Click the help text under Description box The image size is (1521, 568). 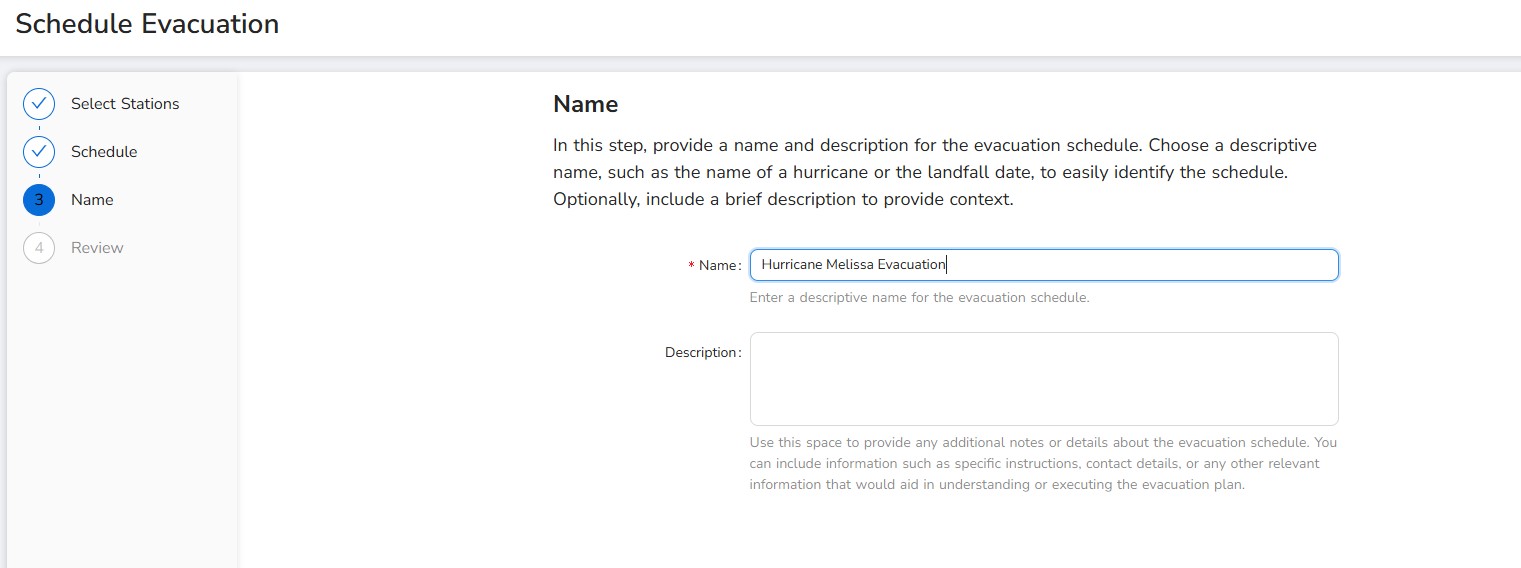[x=1042, y=463]
